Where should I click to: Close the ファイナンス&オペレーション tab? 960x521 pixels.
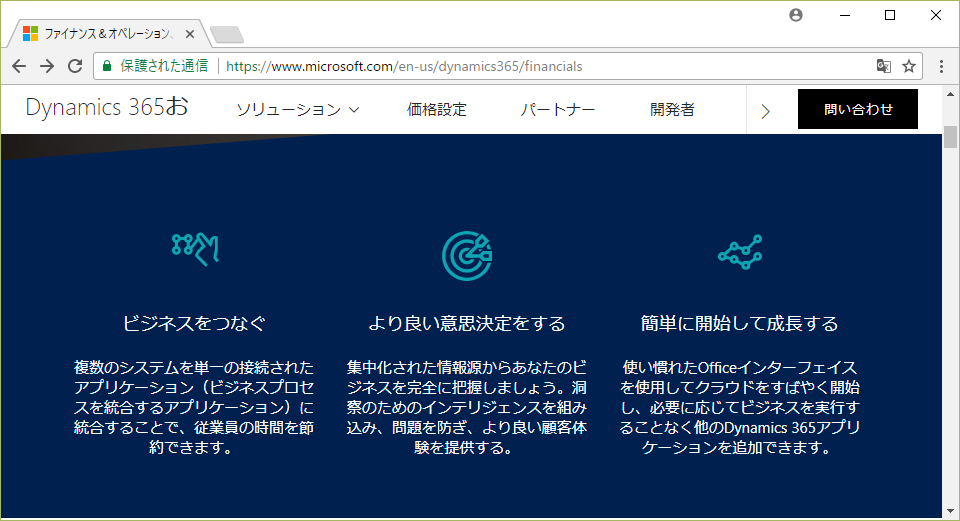[190, 34]
